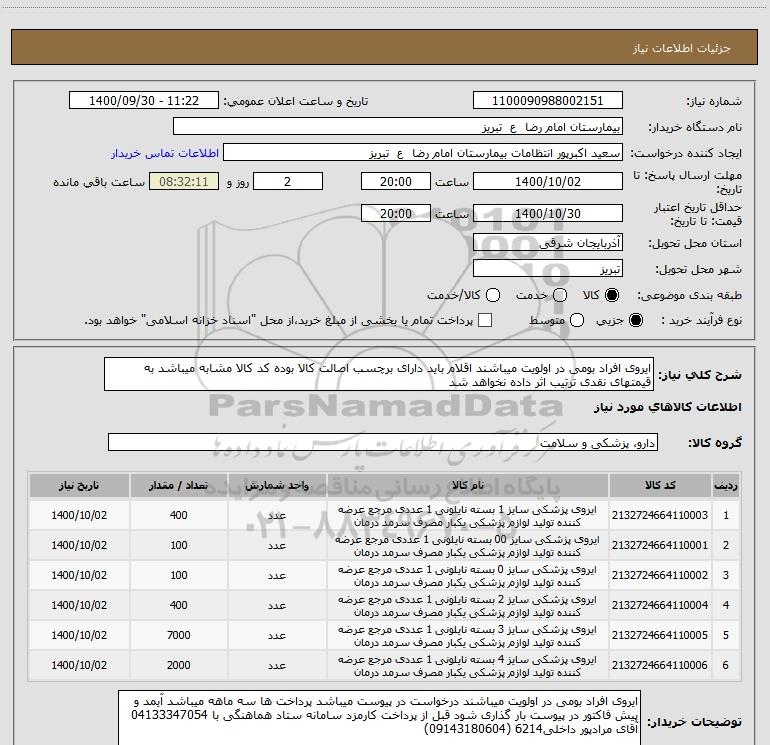Click the واحد شمارش column header
The image size is (770, 745).
(277, 486)
